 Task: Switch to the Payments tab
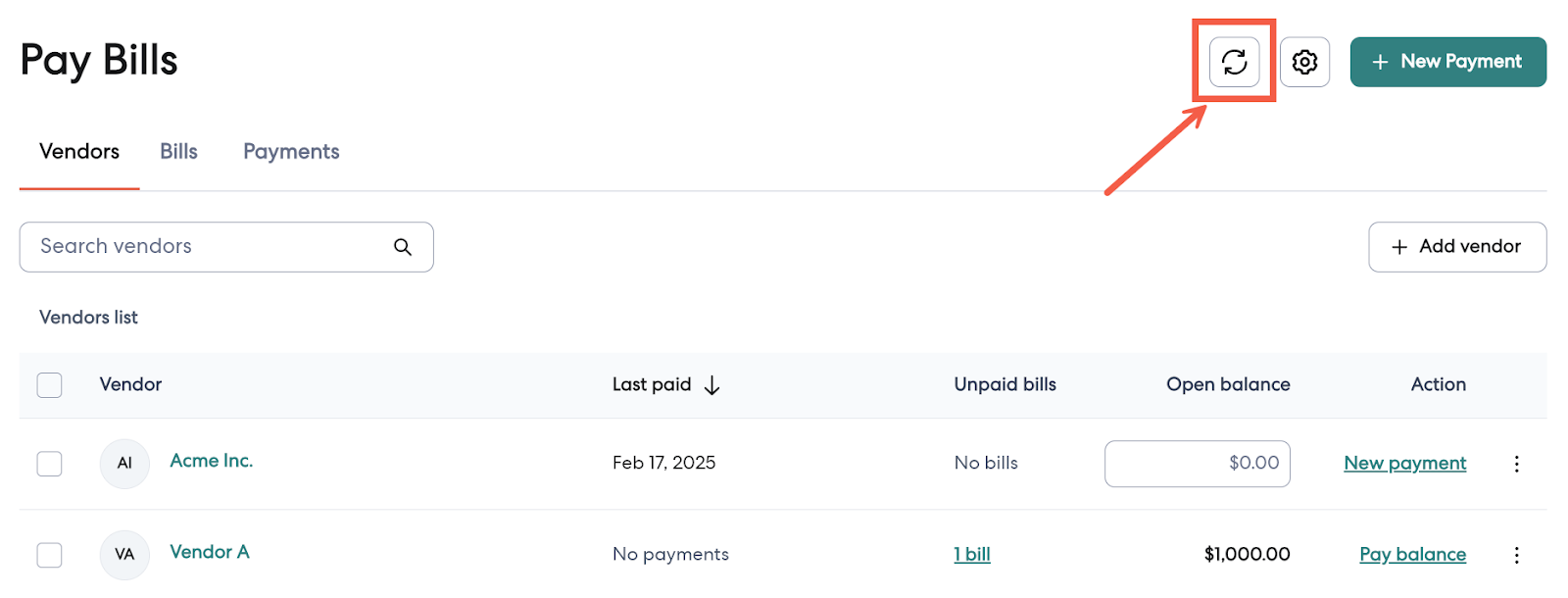(x=291, y=152)
